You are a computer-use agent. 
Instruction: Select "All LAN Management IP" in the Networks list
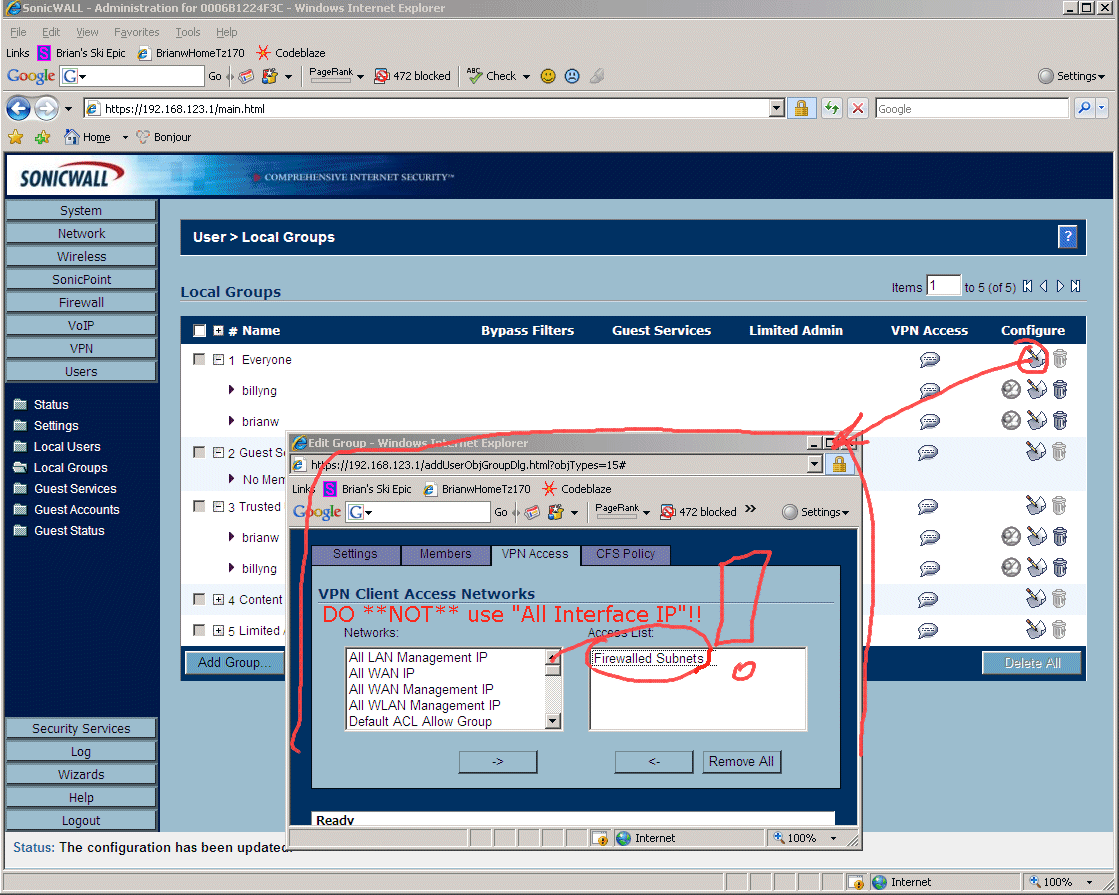(x=418, y=657)
